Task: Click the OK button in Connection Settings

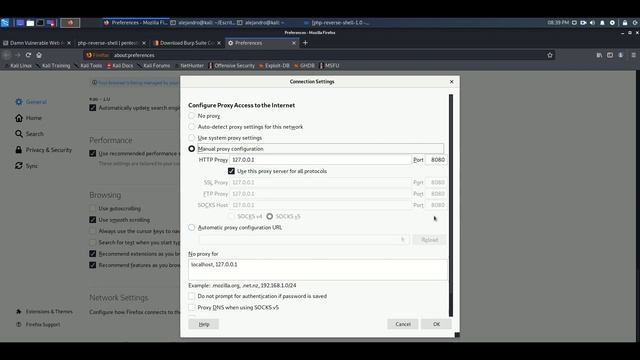Action: click(436, 324)
